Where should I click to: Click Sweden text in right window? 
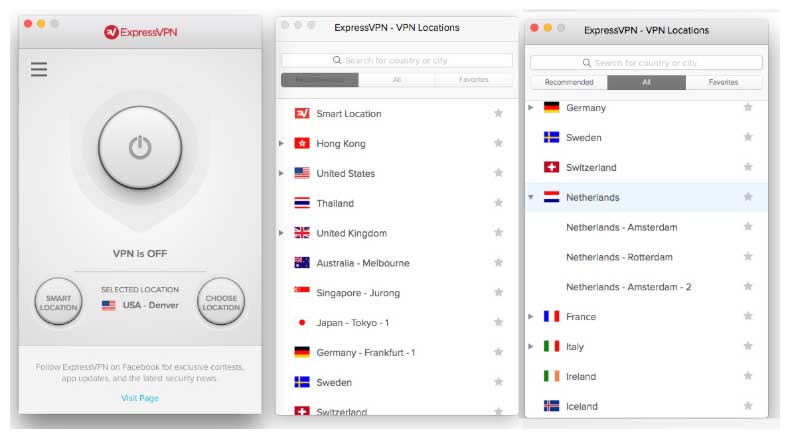(584, 137)
